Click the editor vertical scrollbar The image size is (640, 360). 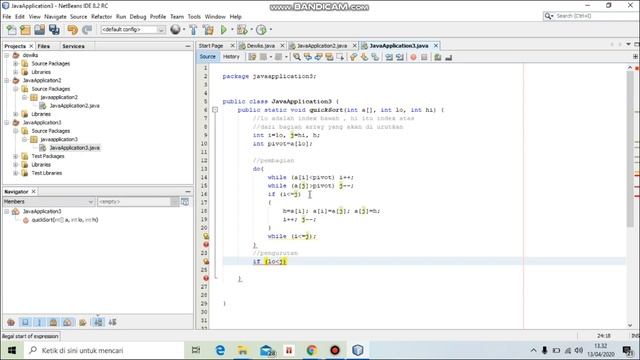pos(630,149)
